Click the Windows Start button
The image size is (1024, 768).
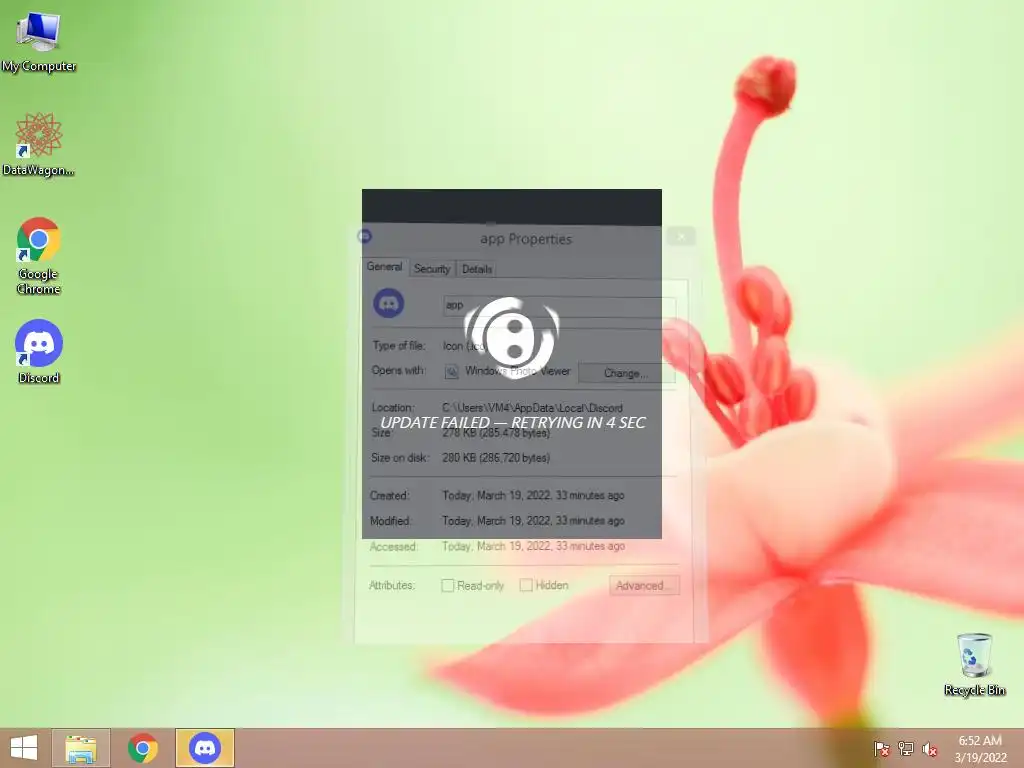pos(24,748)
